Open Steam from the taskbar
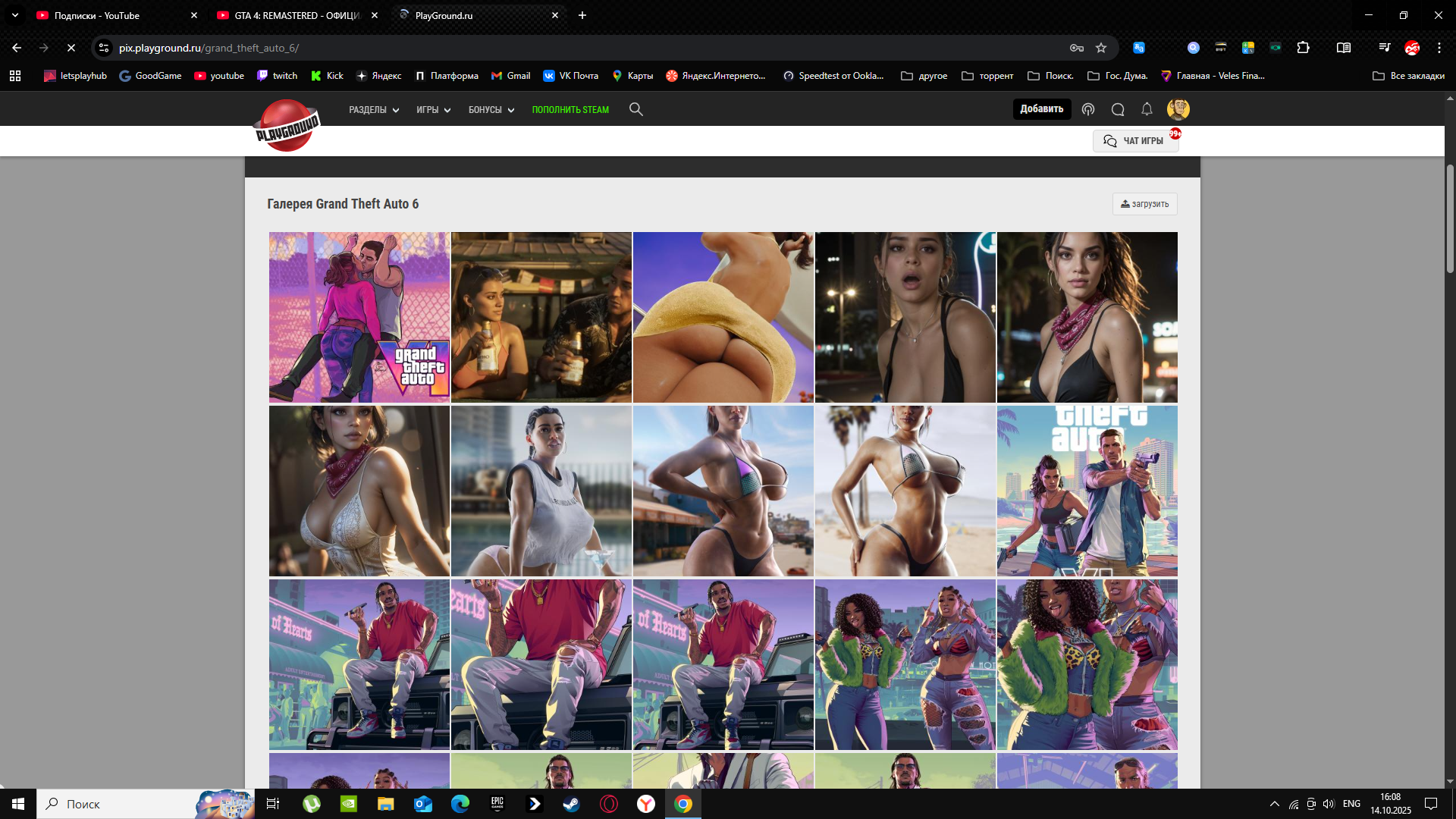Viewport: 1456px width, 819px height. click(x=572, y=804)
